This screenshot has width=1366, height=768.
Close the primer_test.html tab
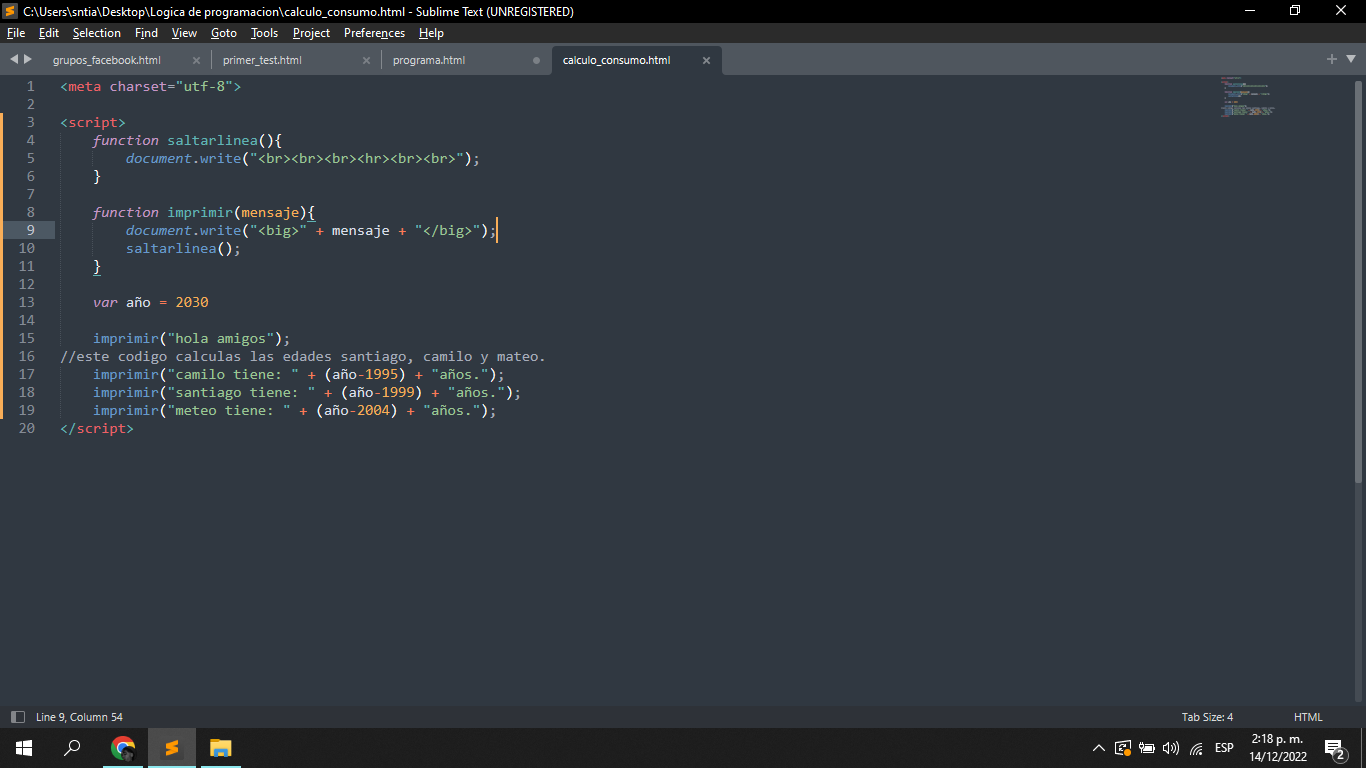click(x=366, y=60)
